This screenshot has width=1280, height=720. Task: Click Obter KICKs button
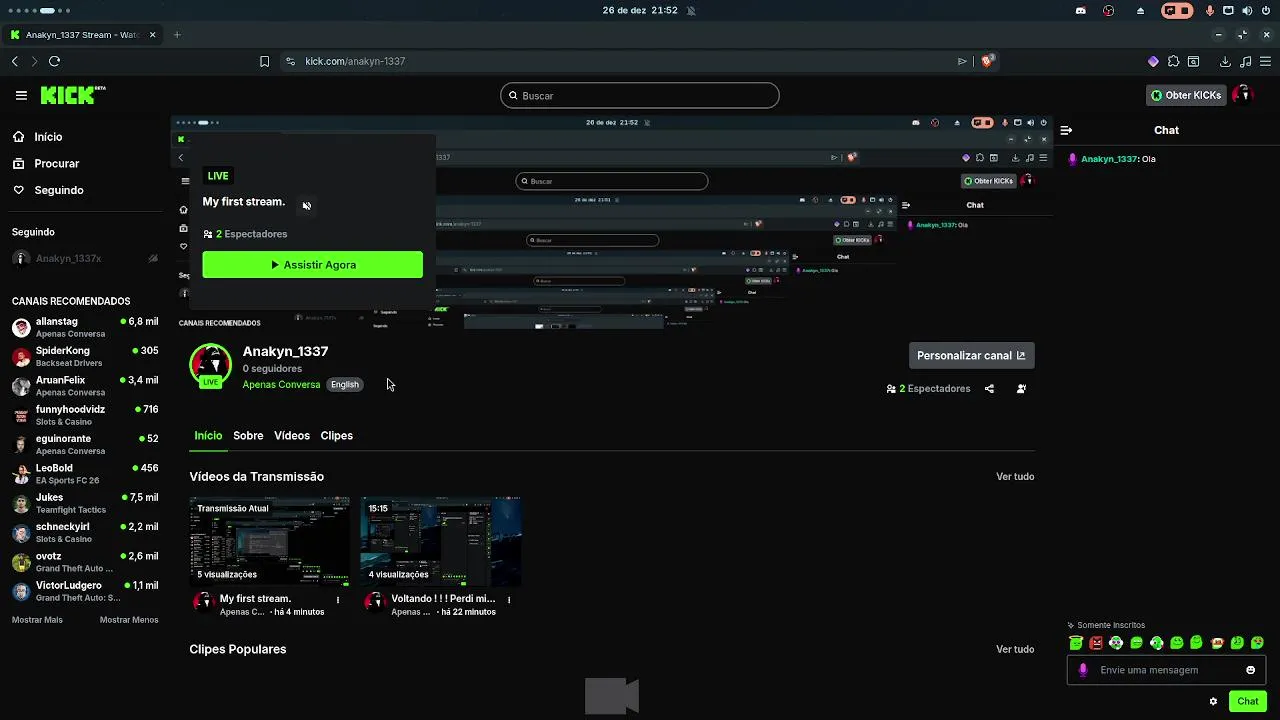(1186, 95)
